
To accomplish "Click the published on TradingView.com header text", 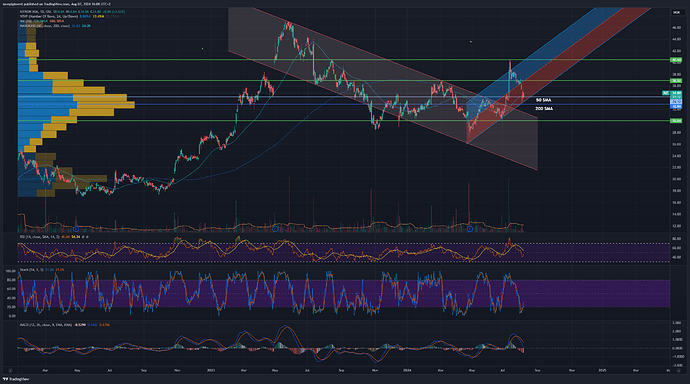I will click(x=56, y=4).
